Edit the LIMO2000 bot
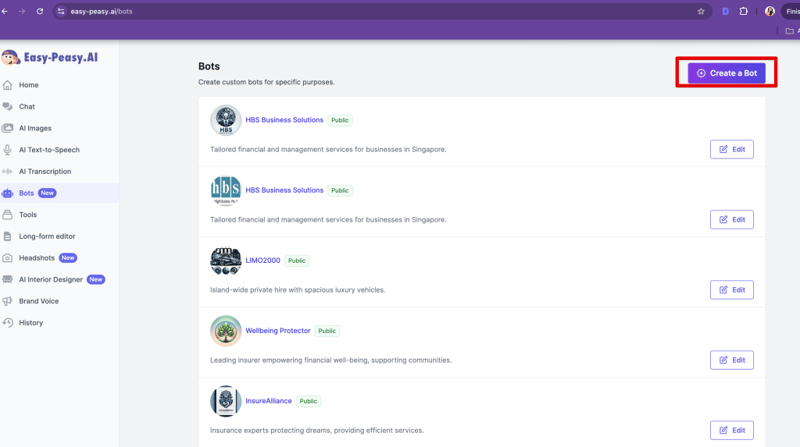Viewport: 800px width, 447px height. [731, 290]
